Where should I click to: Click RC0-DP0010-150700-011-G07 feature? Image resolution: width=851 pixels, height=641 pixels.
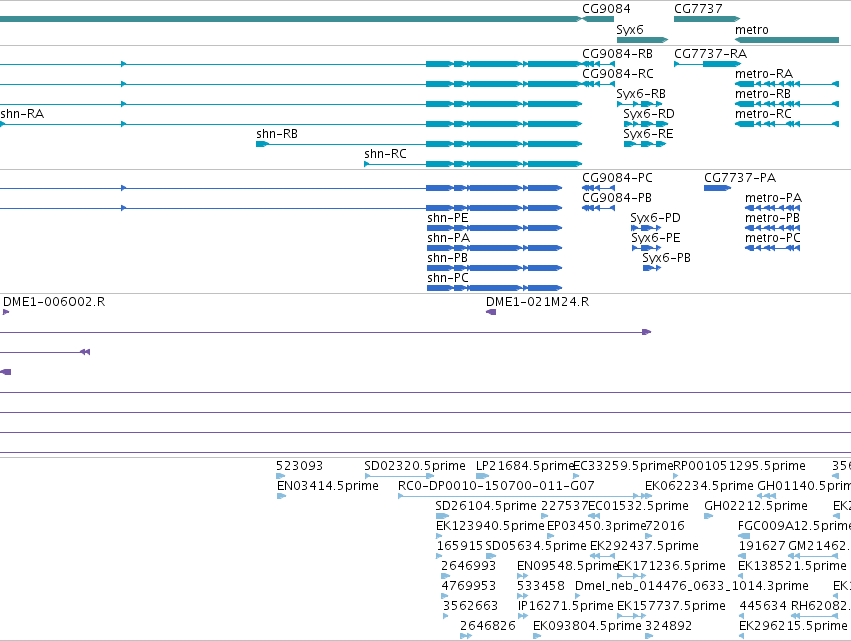point(525,496)
